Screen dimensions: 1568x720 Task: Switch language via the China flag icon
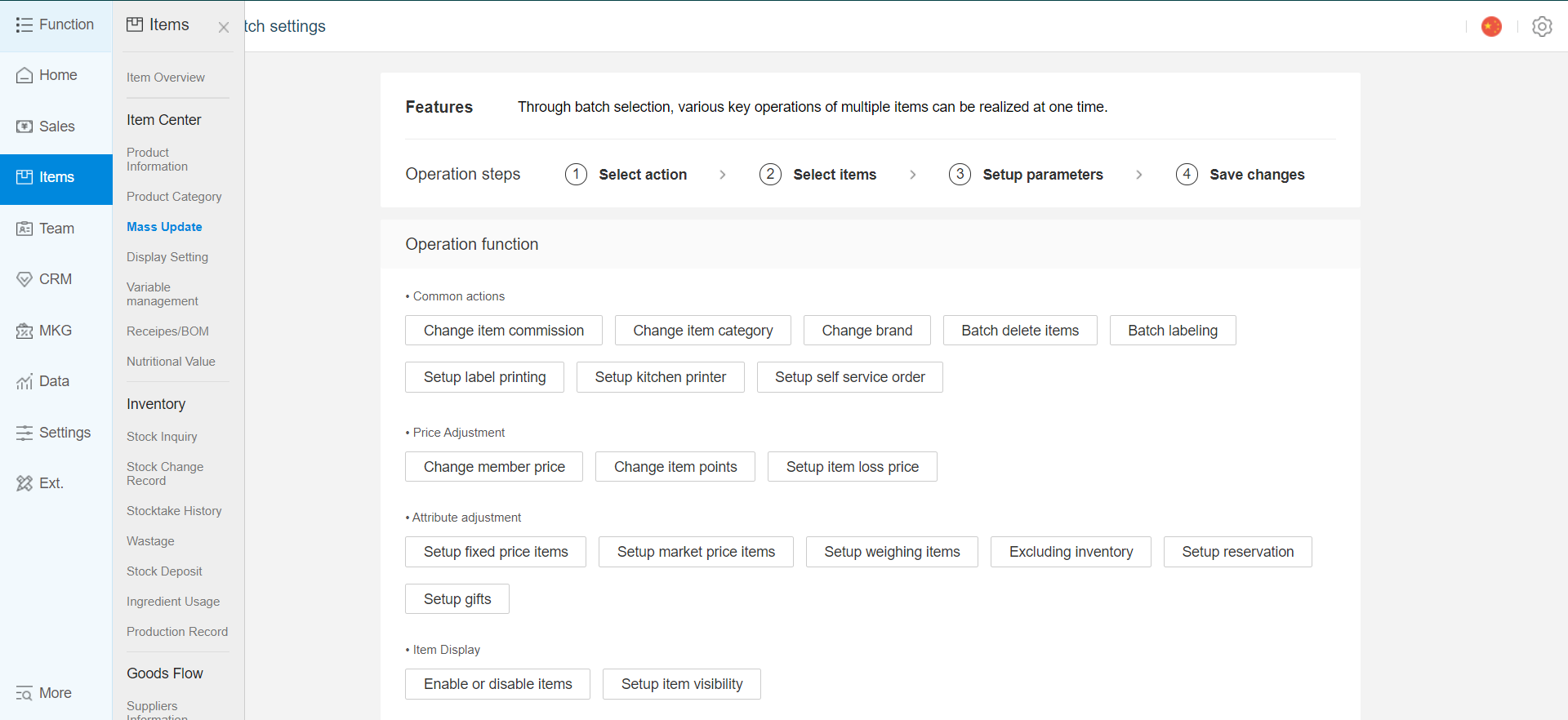pyautogui.click(x=1492, y=26)
